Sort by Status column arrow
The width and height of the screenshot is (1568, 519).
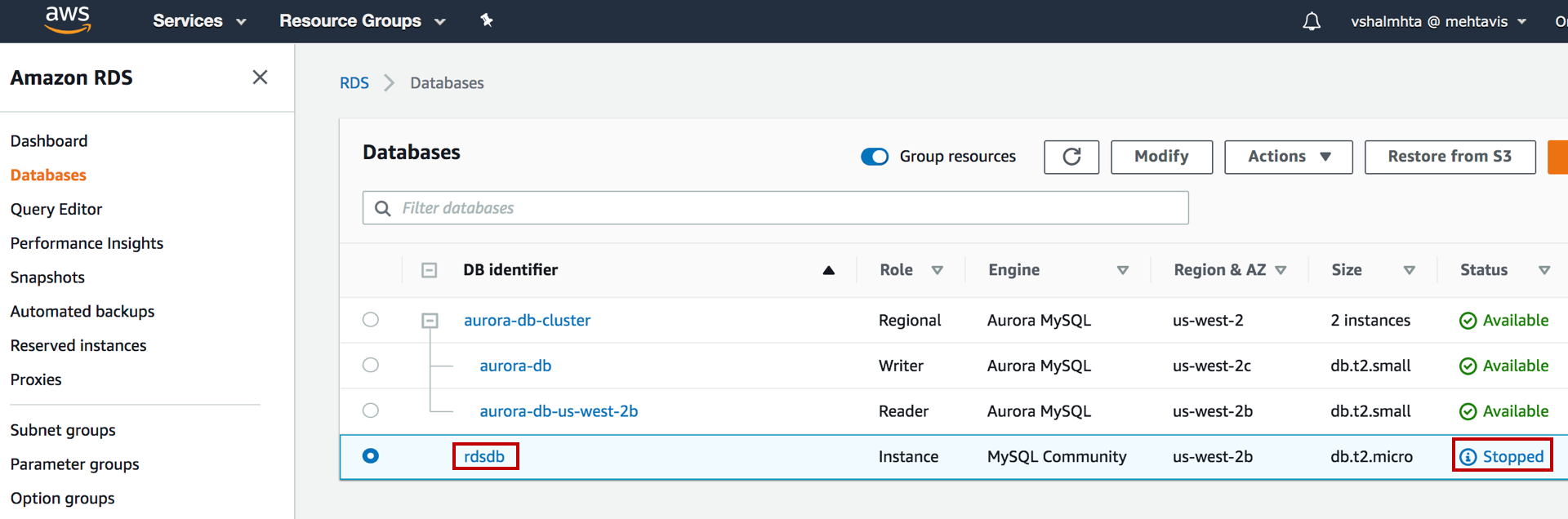tap(1544, 270)
